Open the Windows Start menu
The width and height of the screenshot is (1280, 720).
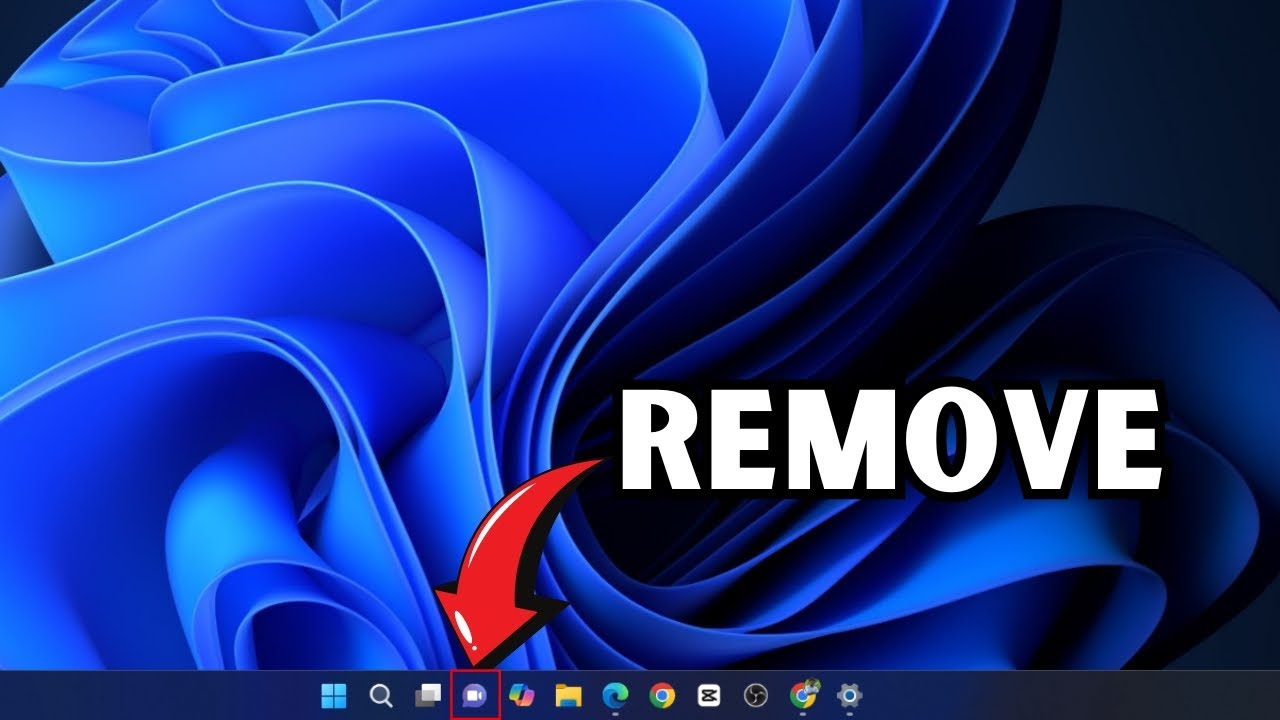(x=334, y=695)
